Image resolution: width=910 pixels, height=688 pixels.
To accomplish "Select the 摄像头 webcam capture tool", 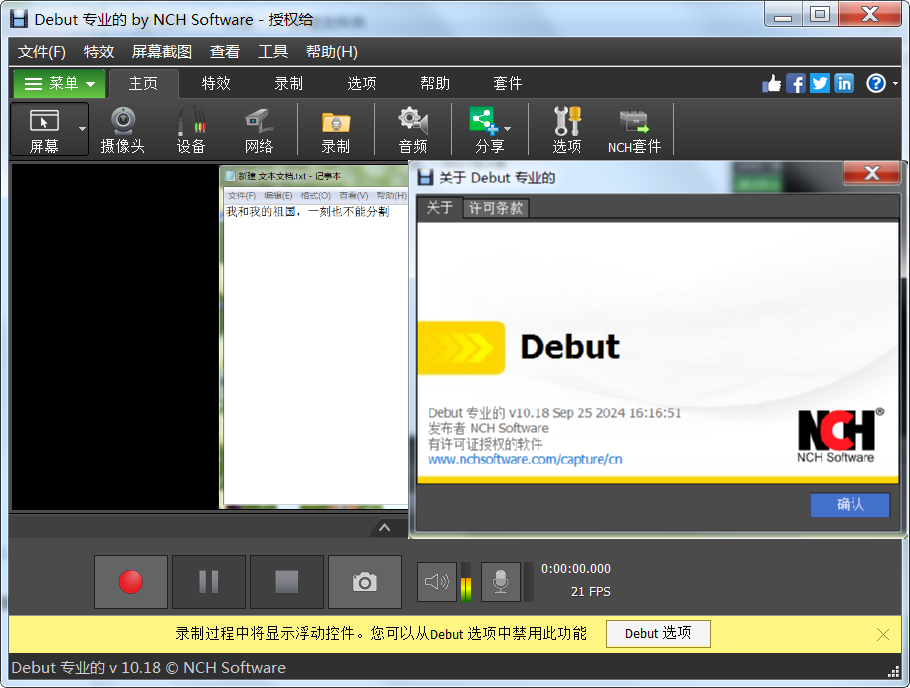I will [x=122, y=128].
